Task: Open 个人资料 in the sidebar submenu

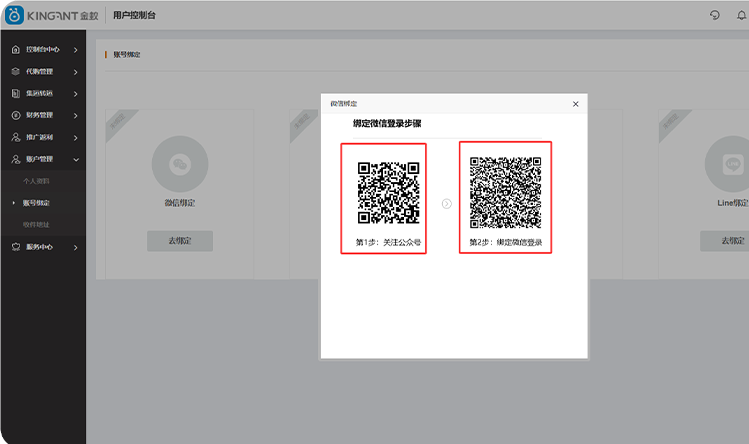Action: tap(36, 181)
